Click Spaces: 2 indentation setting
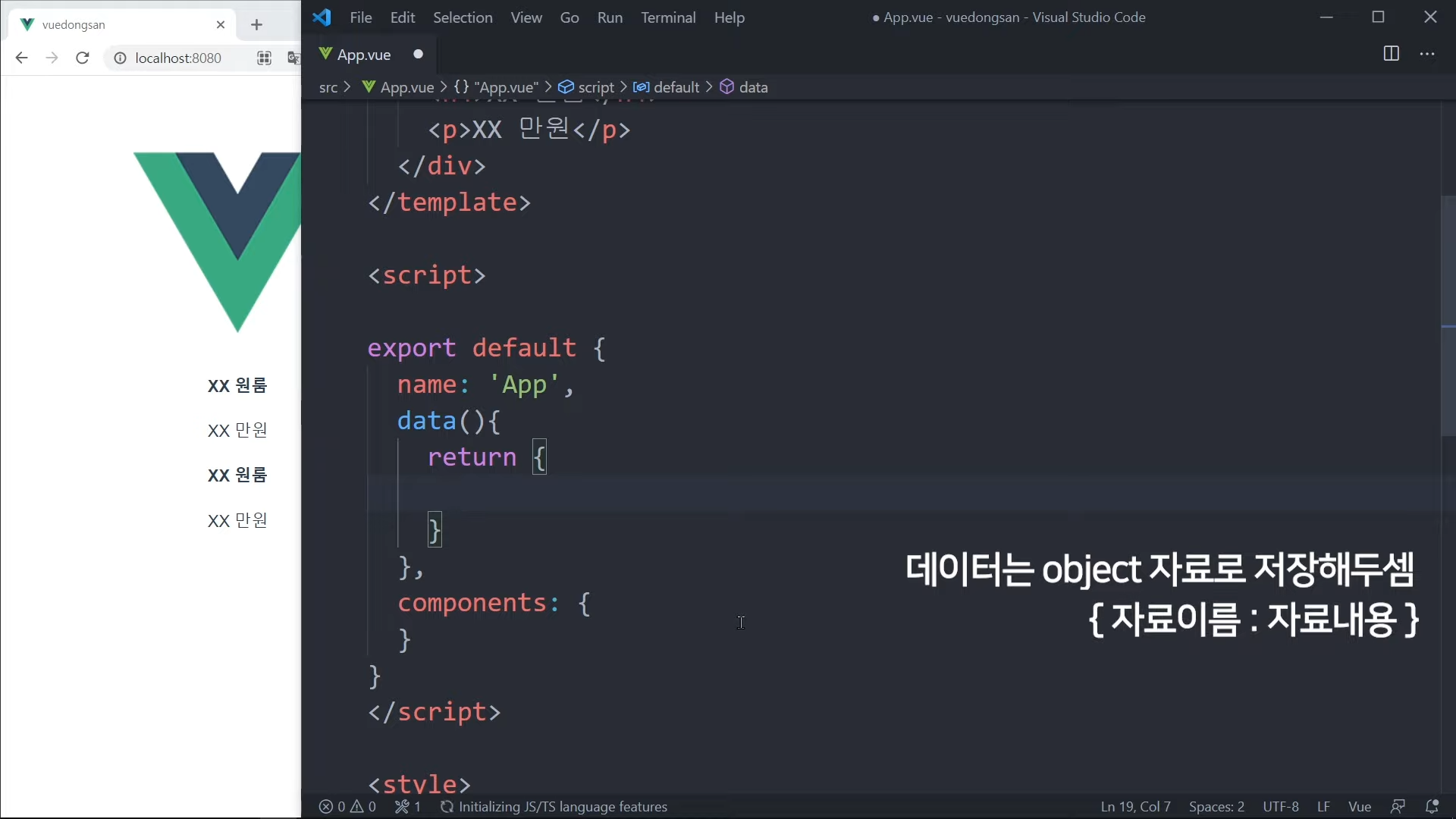Image resolution: width=1456 pixels, height=819 pixels. (x=1216, y=806)
